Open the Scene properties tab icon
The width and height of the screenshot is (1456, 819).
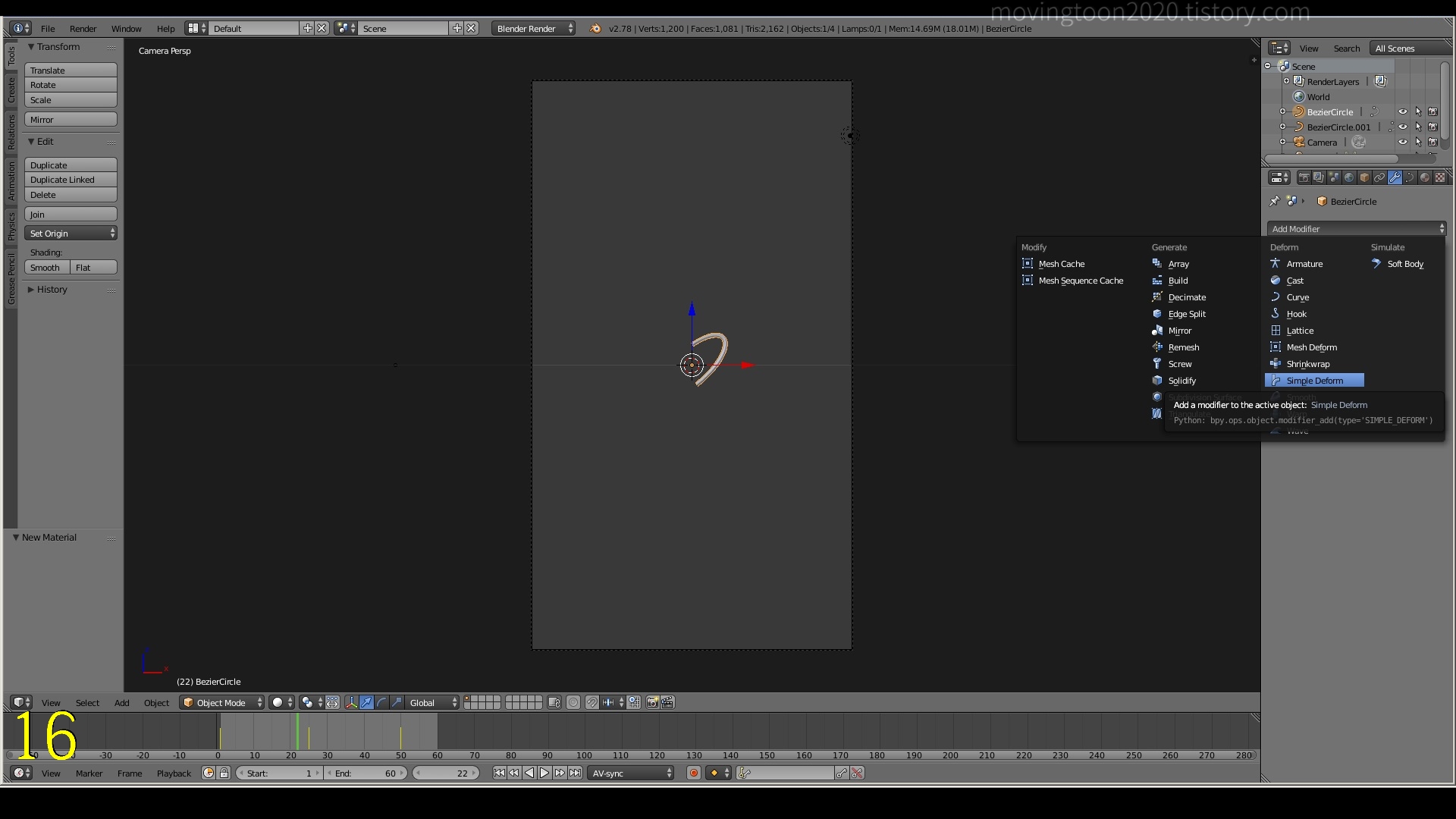pos(1334,177)
